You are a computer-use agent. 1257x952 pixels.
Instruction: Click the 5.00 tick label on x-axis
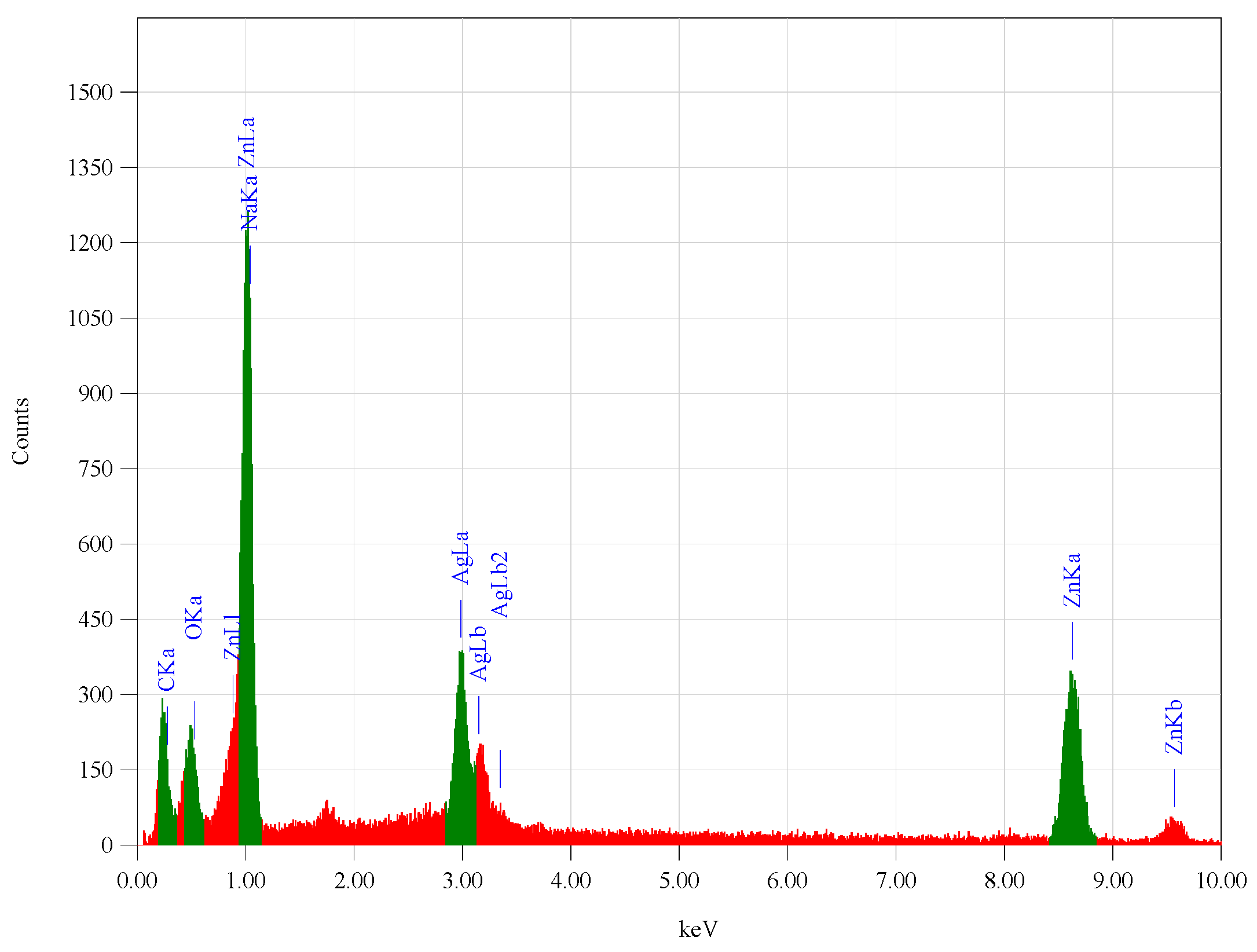coord(679,881)
